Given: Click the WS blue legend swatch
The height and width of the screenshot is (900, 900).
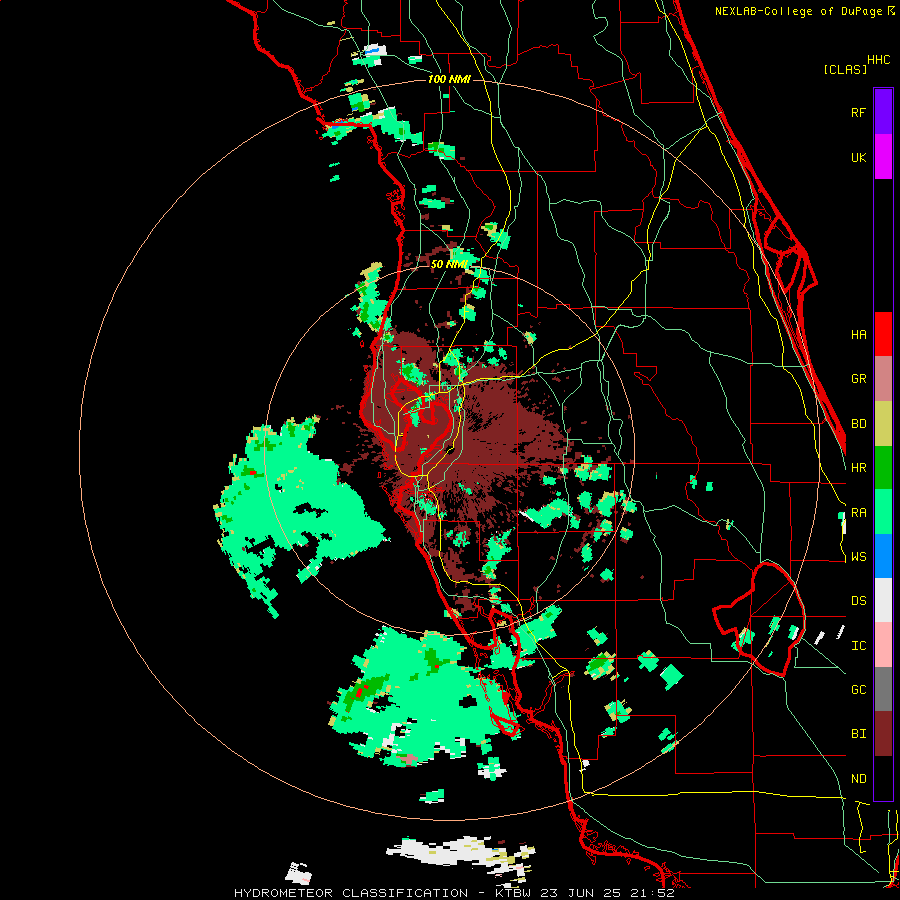Looking at the screenshot, I should pos(883,556).
